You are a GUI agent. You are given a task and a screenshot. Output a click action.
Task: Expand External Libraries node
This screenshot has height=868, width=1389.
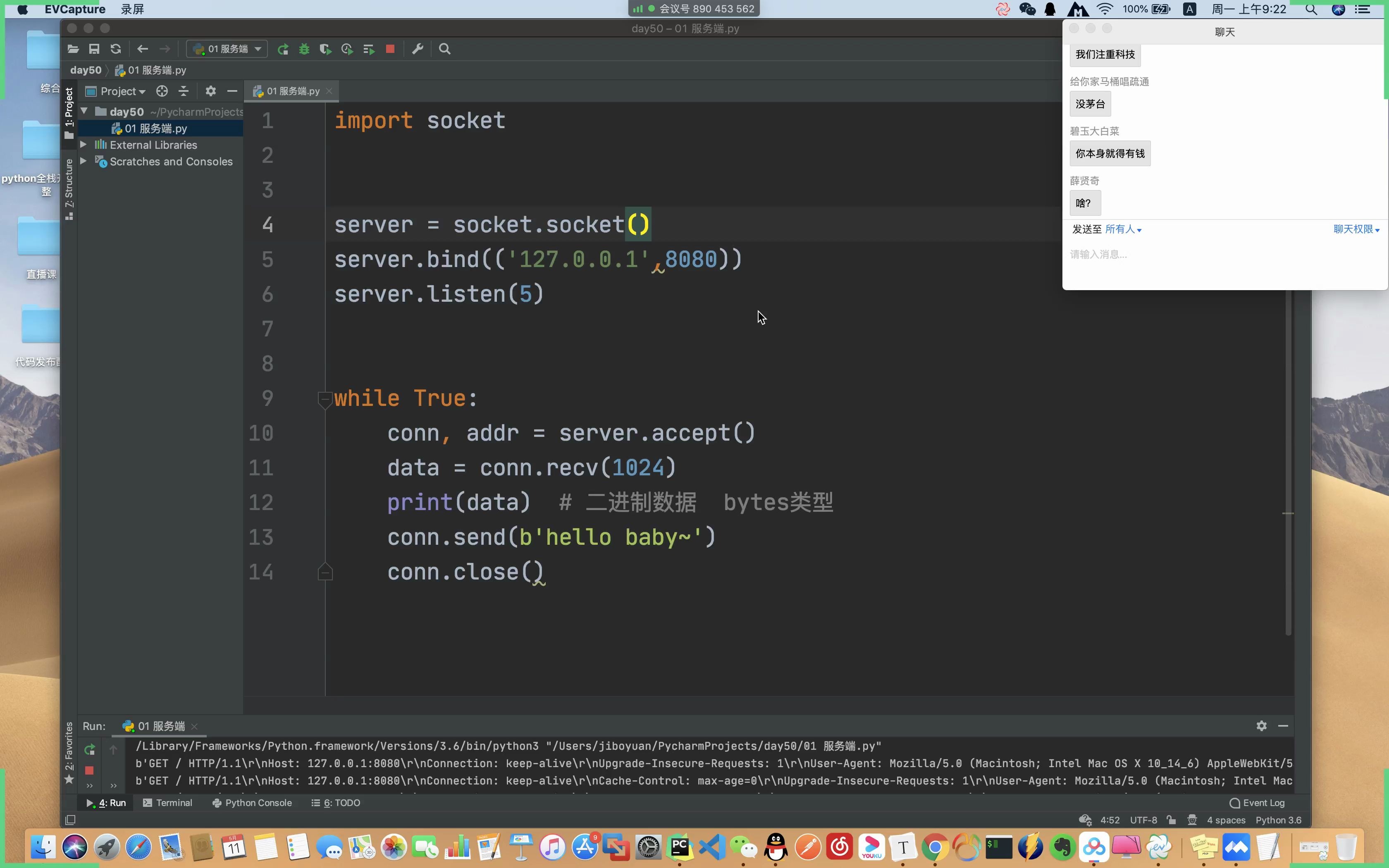tap(83, 145)
